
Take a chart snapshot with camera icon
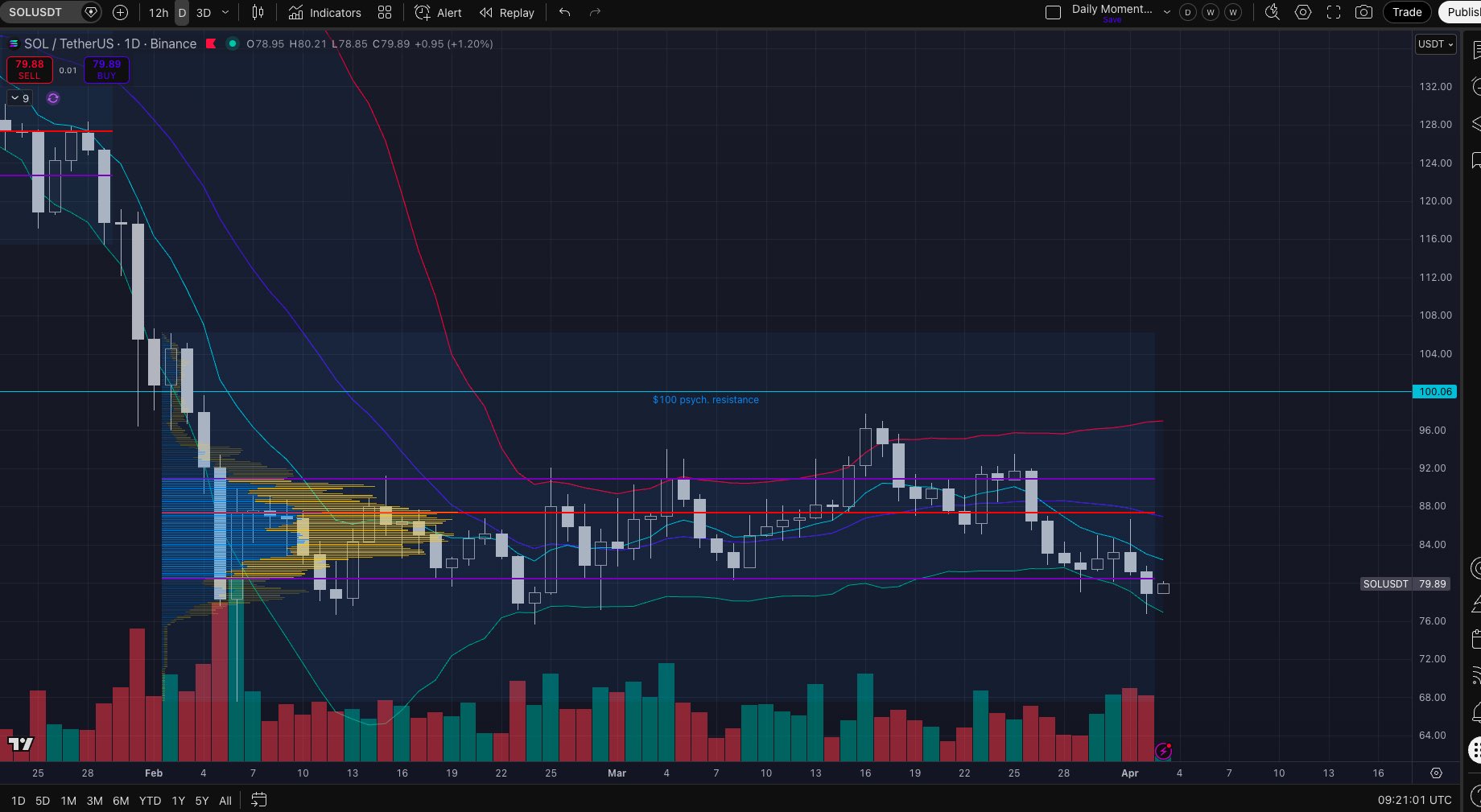[1363, 12]
